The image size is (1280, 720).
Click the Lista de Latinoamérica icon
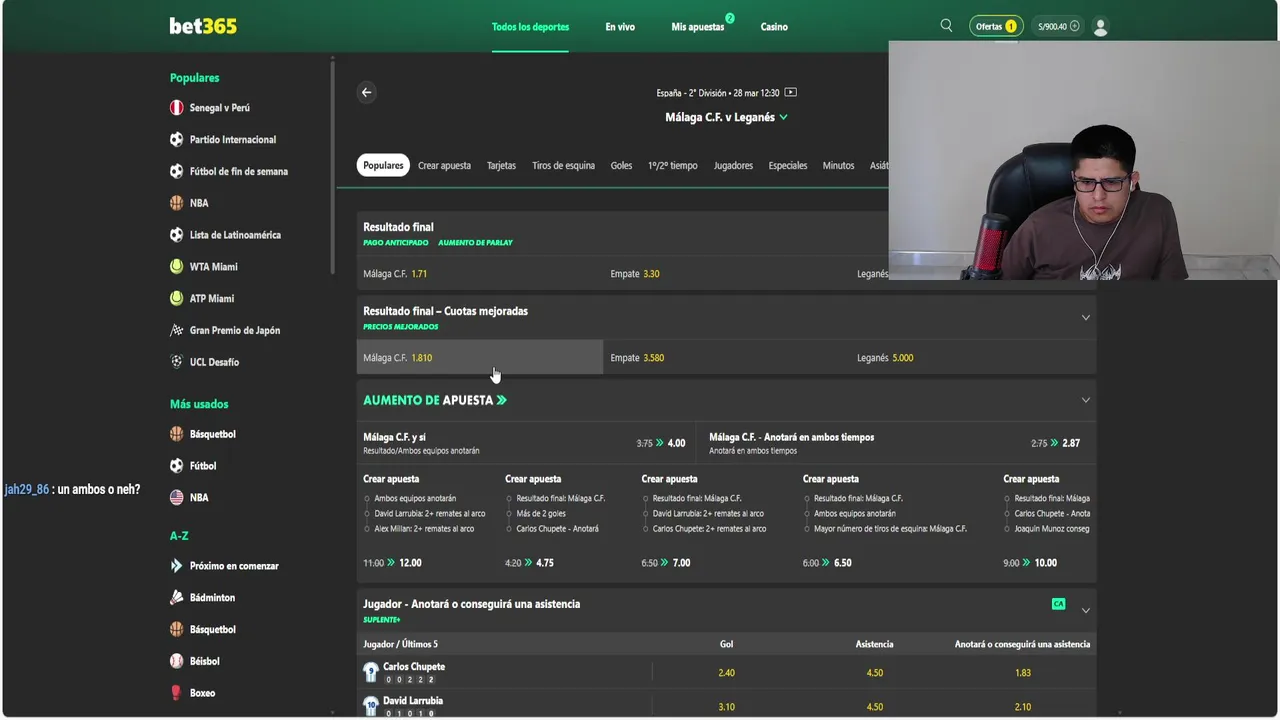176,235
